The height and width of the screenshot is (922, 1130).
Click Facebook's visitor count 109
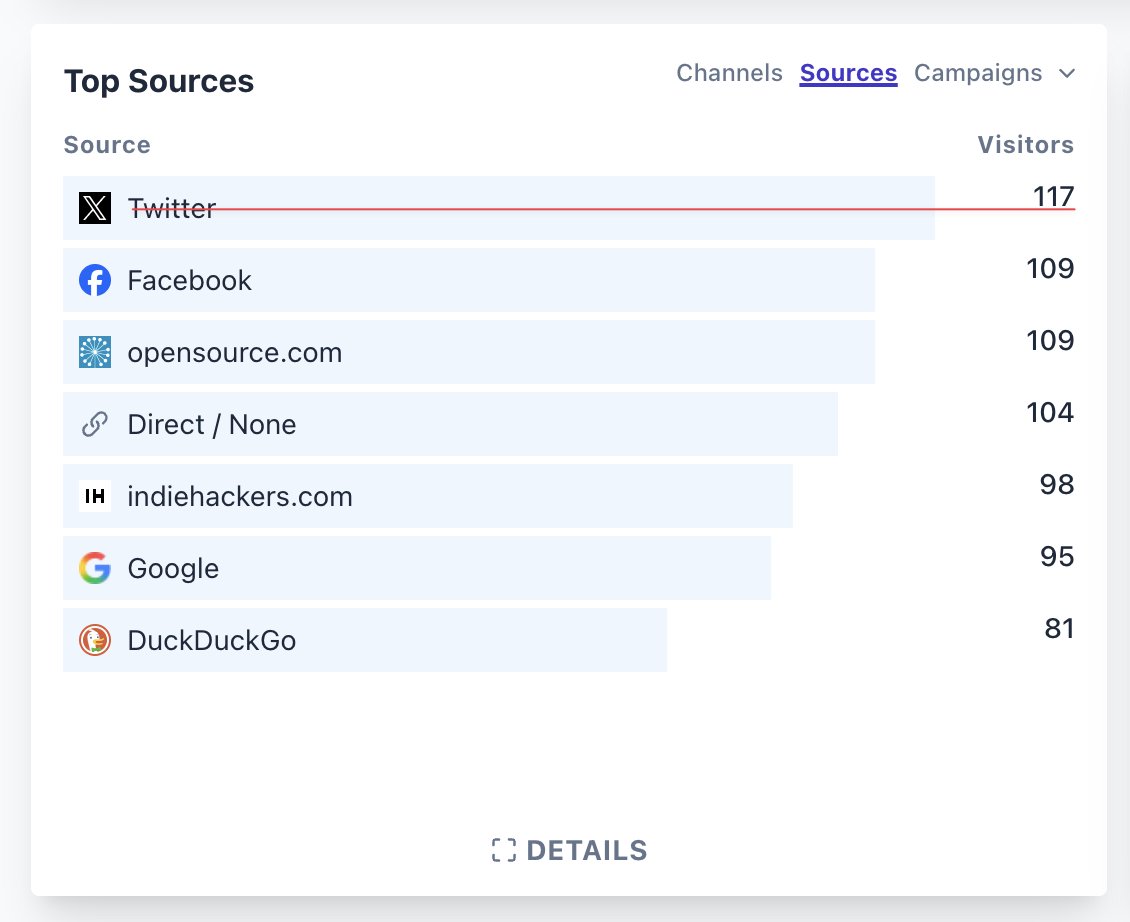1050,268
